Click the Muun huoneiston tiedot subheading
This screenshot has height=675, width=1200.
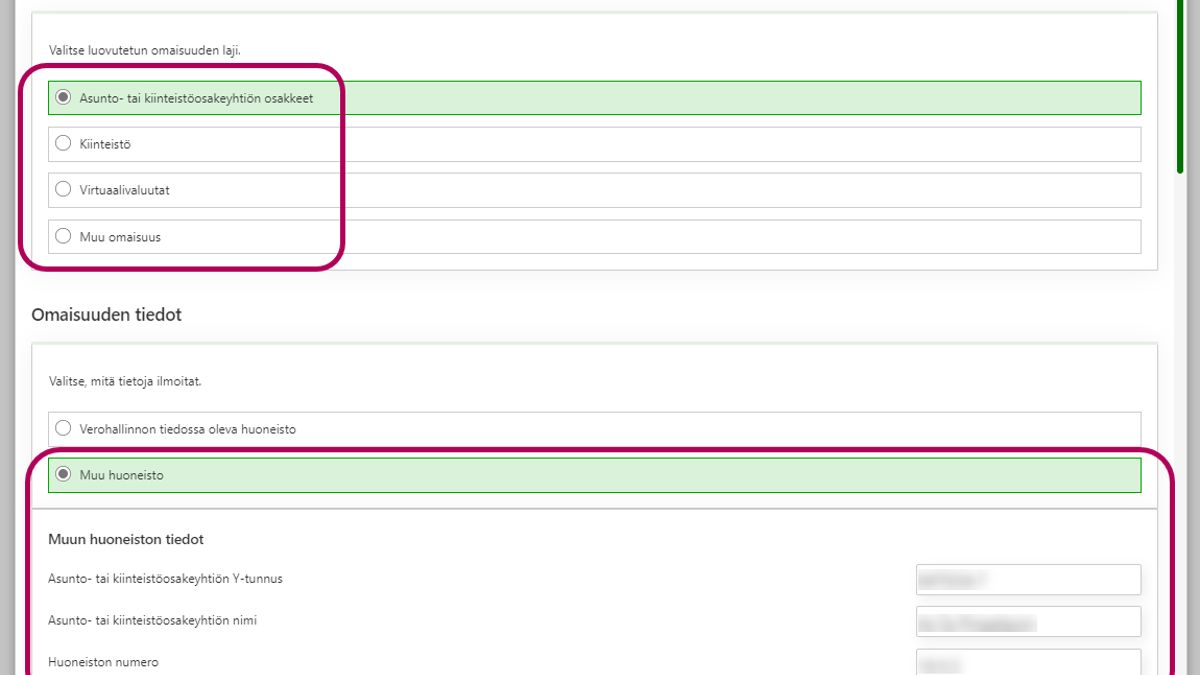(x=126, y=540)
